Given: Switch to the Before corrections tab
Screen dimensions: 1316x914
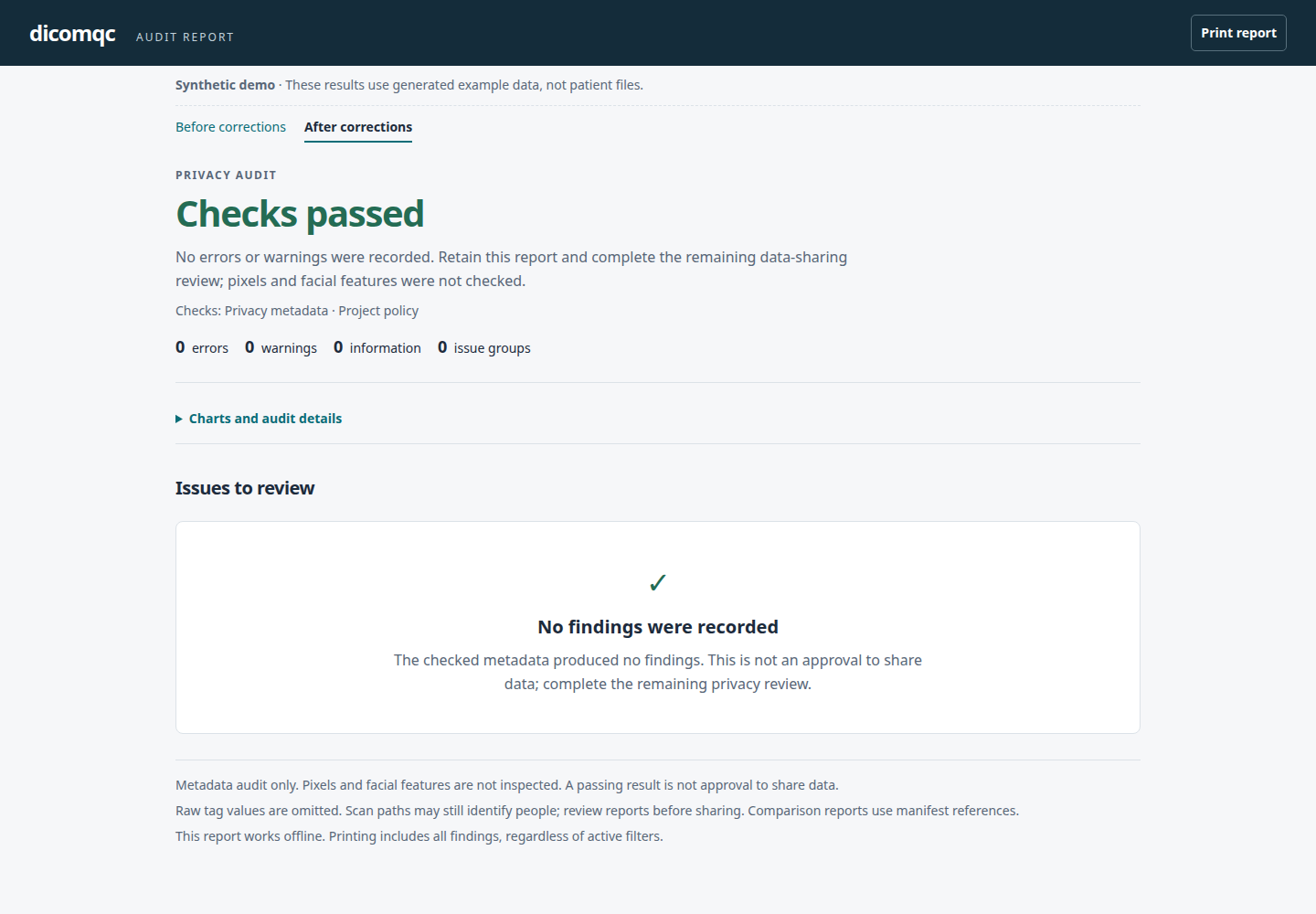Looking at the screenshot, I should [x=230, y=127].
